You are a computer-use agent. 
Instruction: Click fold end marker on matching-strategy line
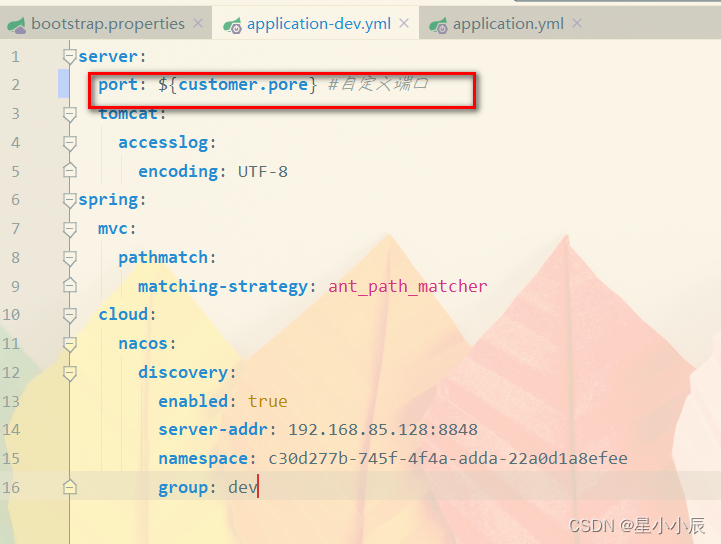coord(69,286)
